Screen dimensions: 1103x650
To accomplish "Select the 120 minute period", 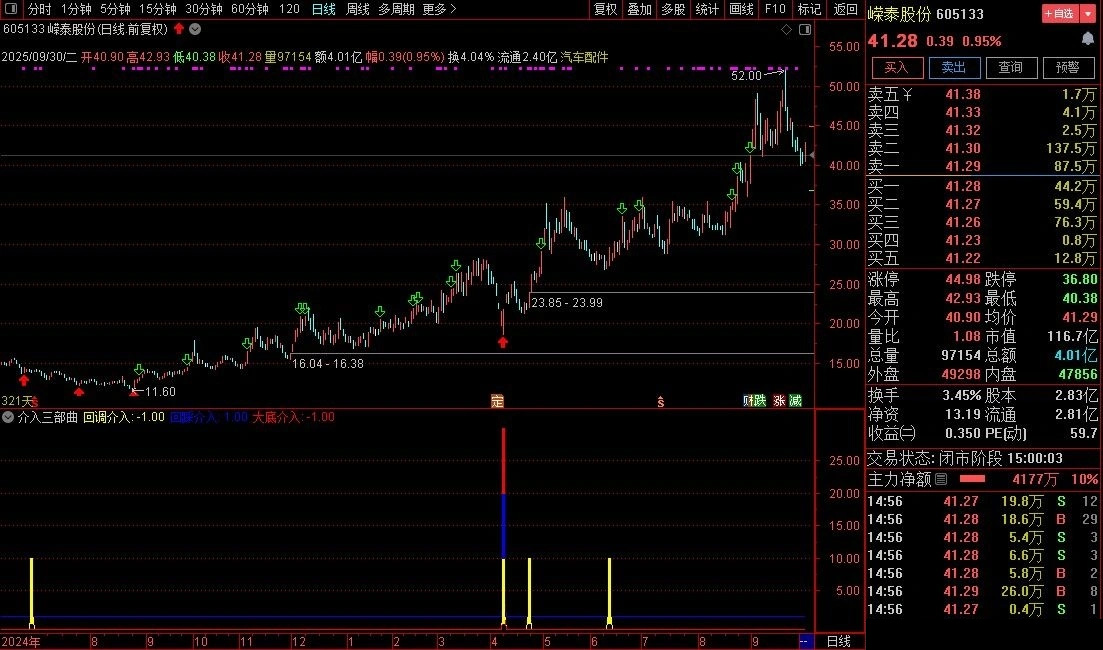I will click(289, 9).
